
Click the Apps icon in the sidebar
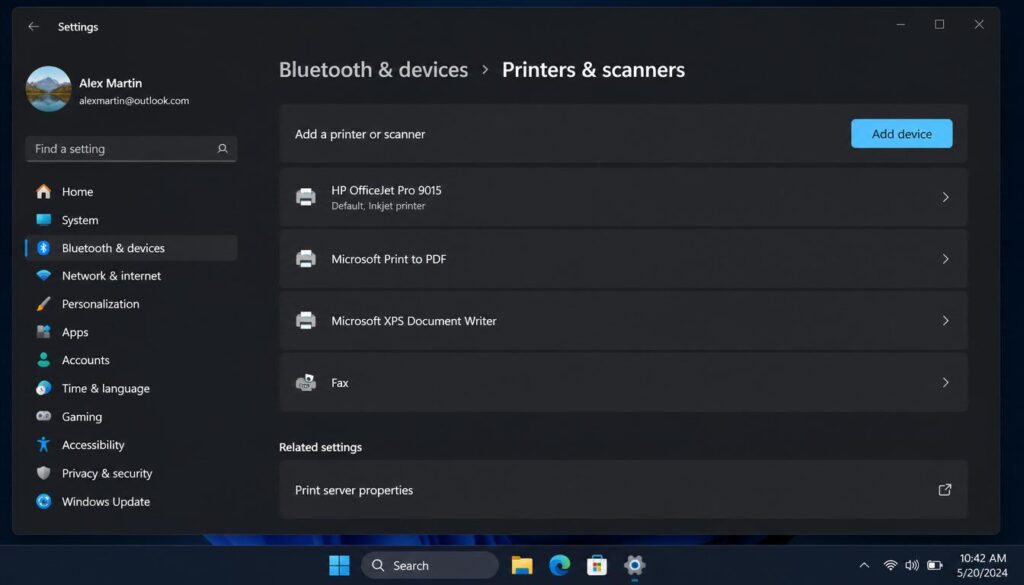44,332
